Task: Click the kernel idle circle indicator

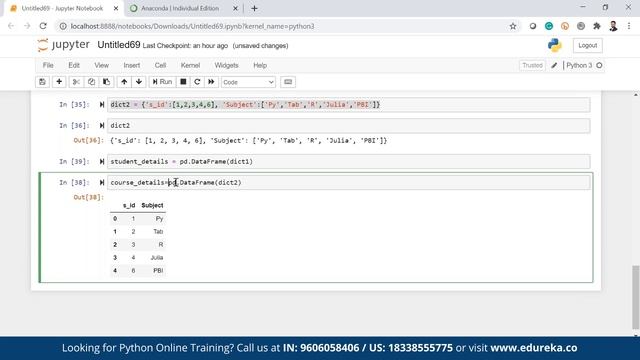Action: pyautogui.click(x=599, y=65)
